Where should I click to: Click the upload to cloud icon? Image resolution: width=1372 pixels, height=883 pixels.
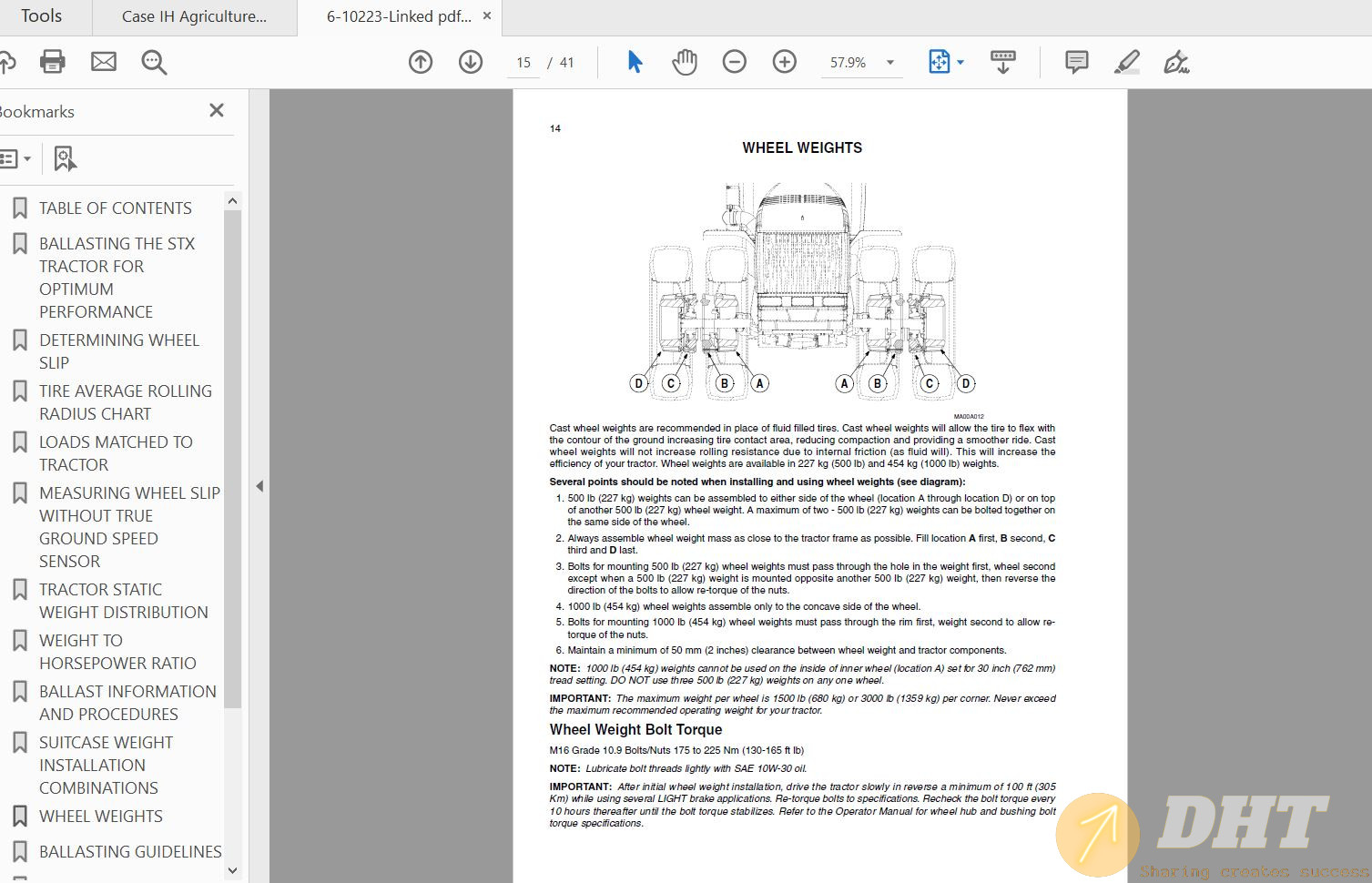pos(7,62)
